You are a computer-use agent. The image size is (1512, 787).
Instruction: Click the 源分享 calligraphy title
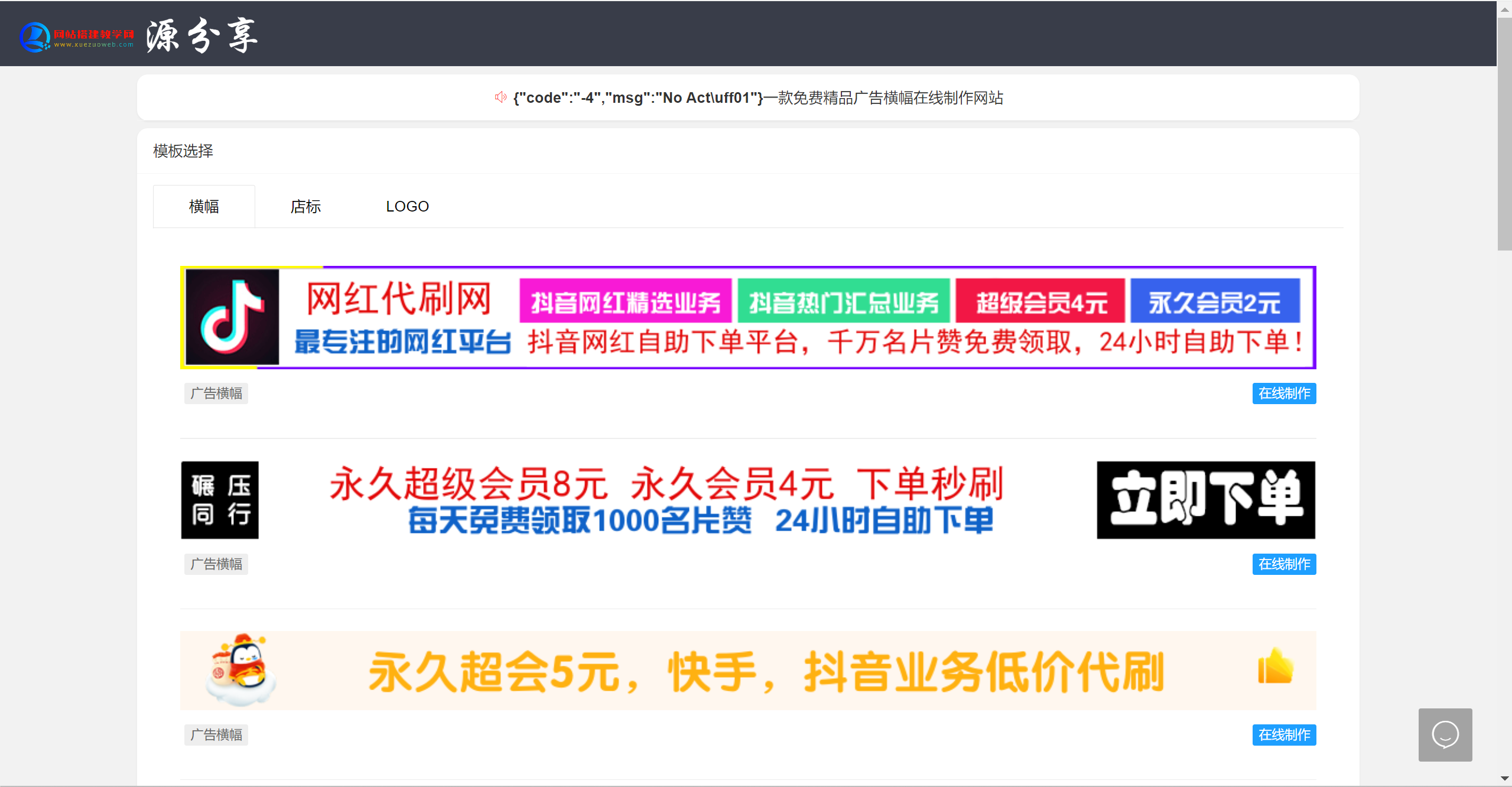[x=201, y=35]
